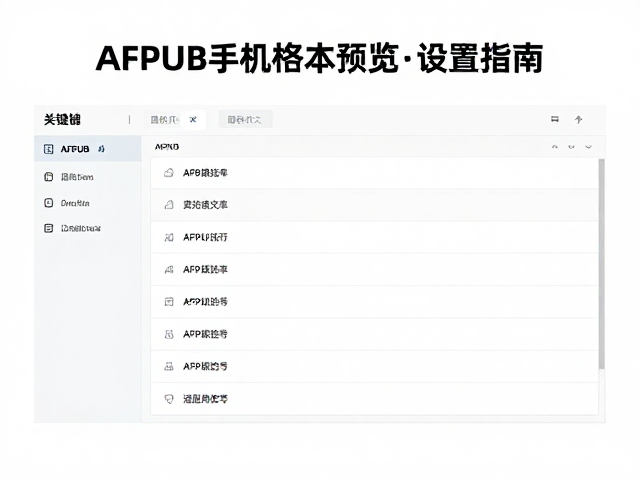The image size is (640, 480).
Task: Select the second list row label ending 文库
Action: [205, 205]
